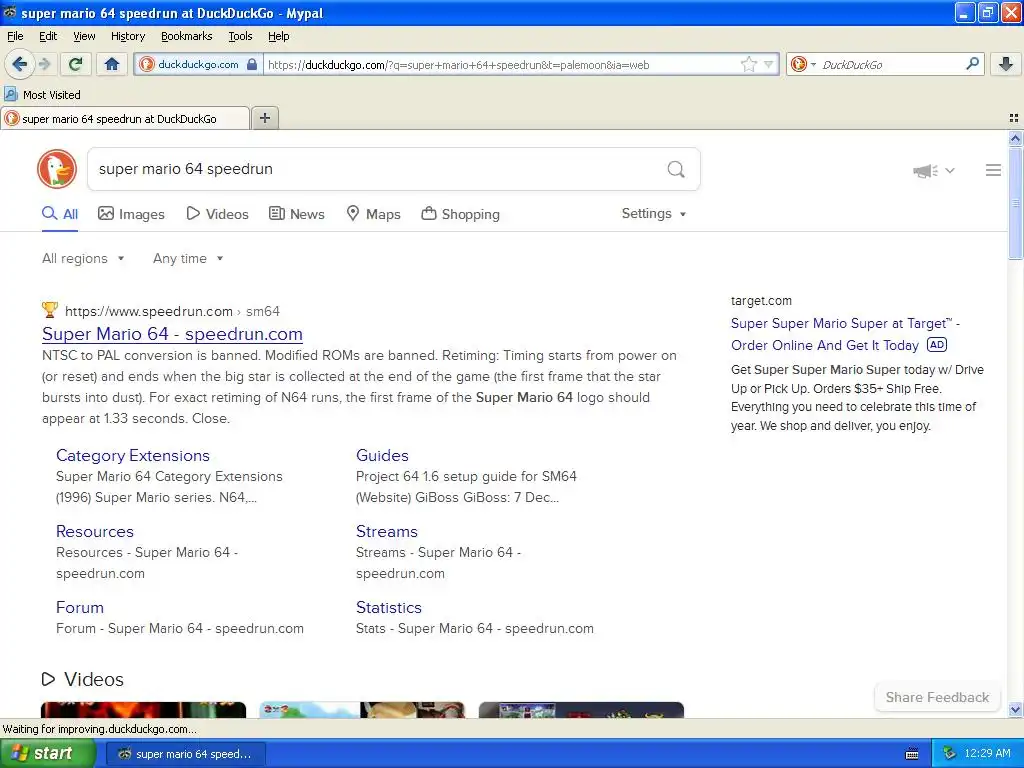Open the second video thumbnail
Viewport: 1024px width, 768px height.
click(362, 710)
